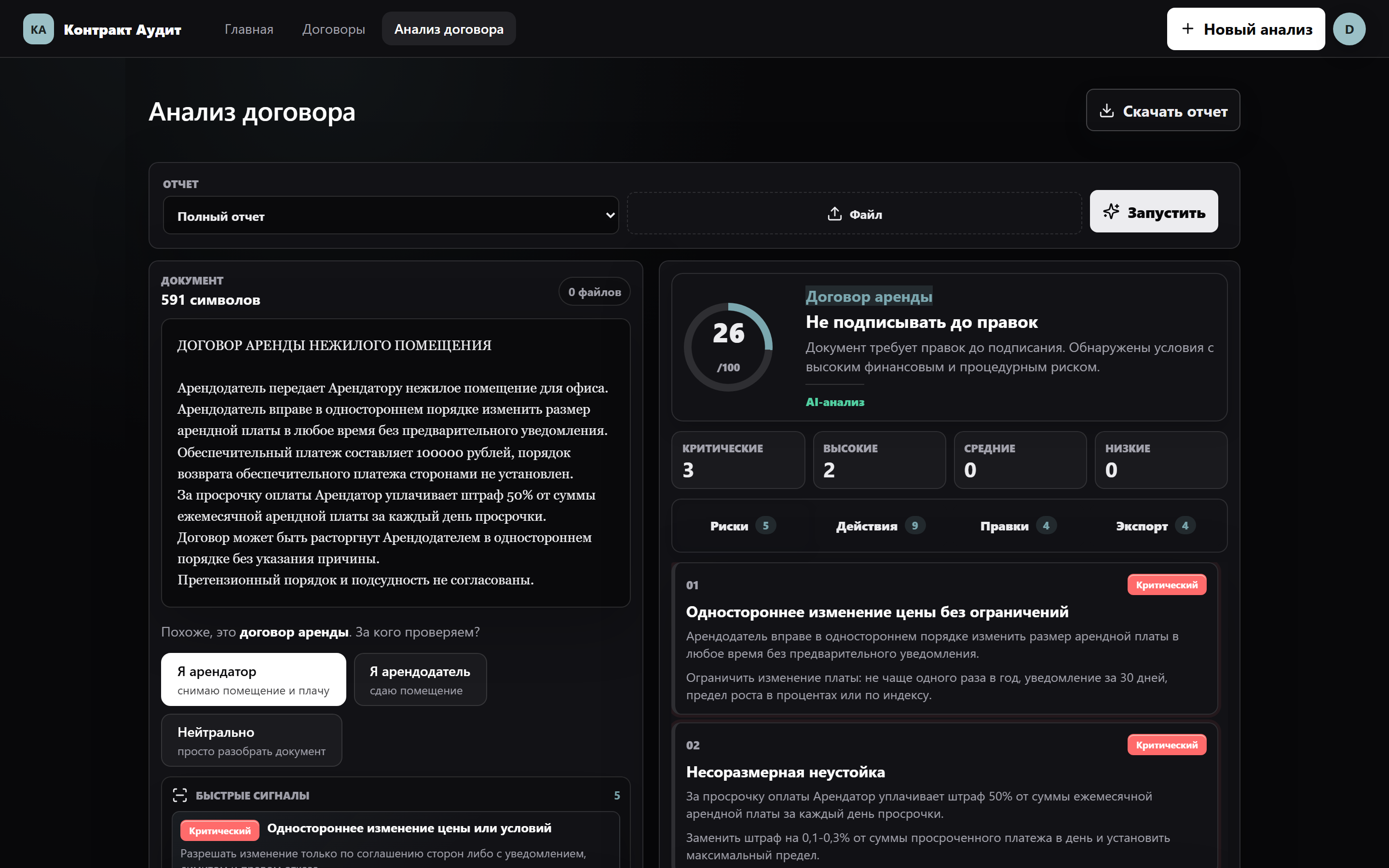1389x868 pixels.
Task: Click the Критический badge on risk 02
Action: 1166,745
